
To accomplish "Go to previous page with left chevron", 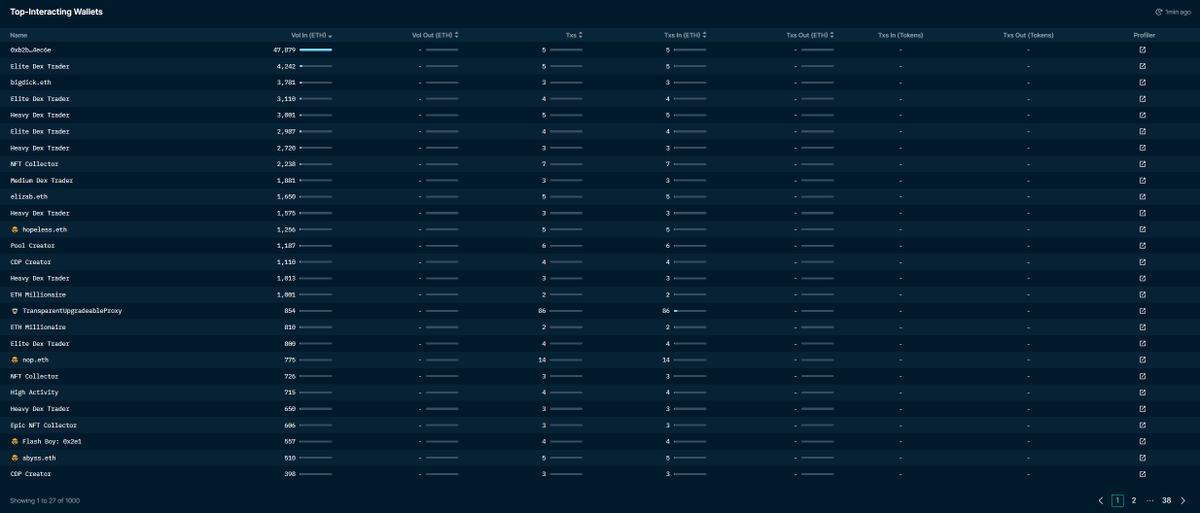I will pos(1101,500).
